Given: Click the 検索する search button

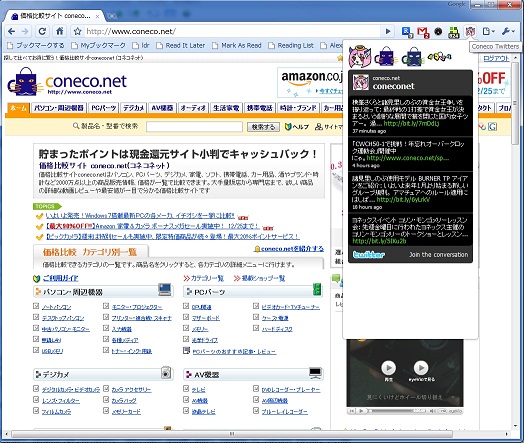Looking at the screenshot, I should 263,127.
